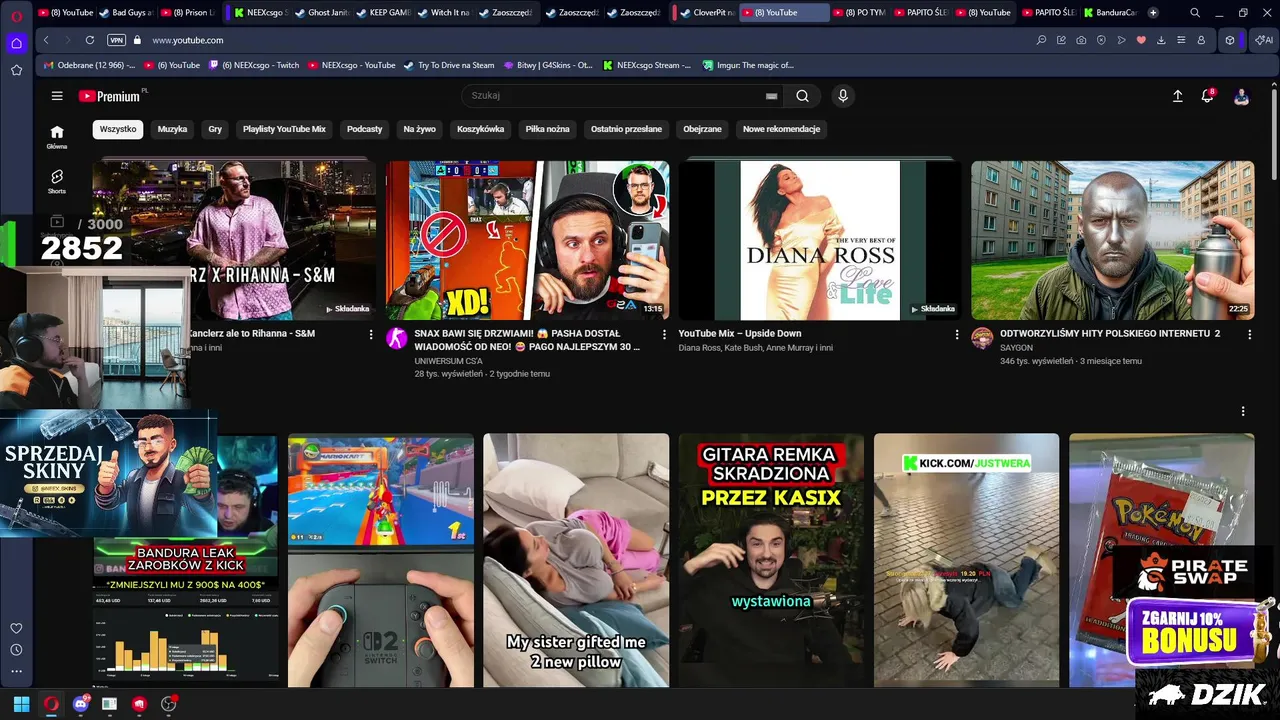Switch to the BanduraCar tab
This screenshot has height=720, width=1280.
[1109, 13]
